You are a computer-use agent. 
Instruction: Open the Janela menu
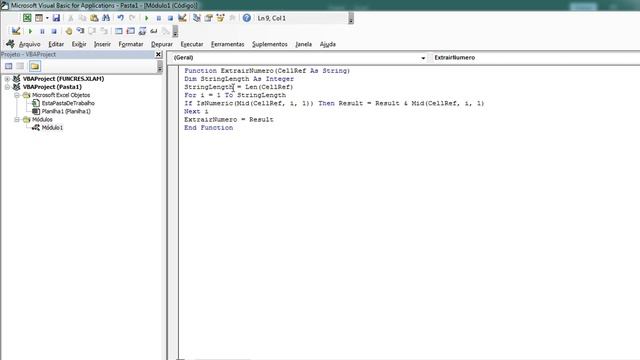[303, 44]
